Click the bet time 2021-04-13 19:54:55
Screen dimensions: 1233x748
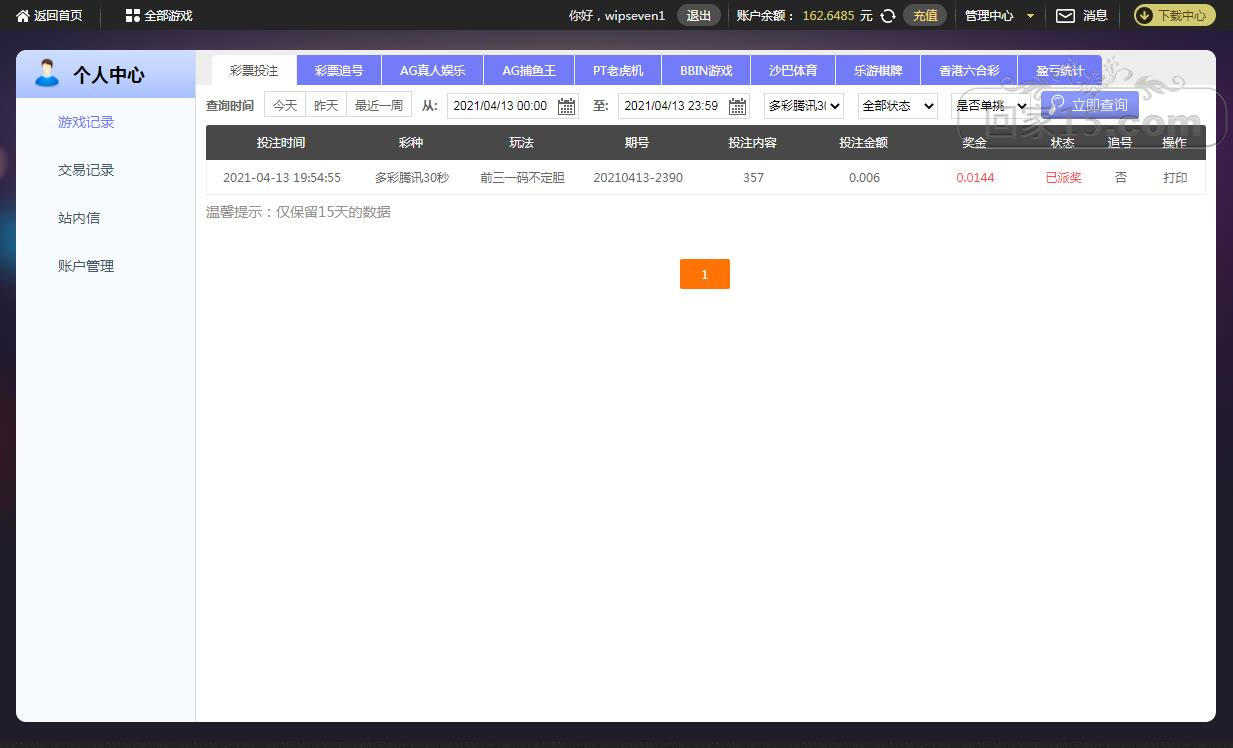[x=282, y=178]
